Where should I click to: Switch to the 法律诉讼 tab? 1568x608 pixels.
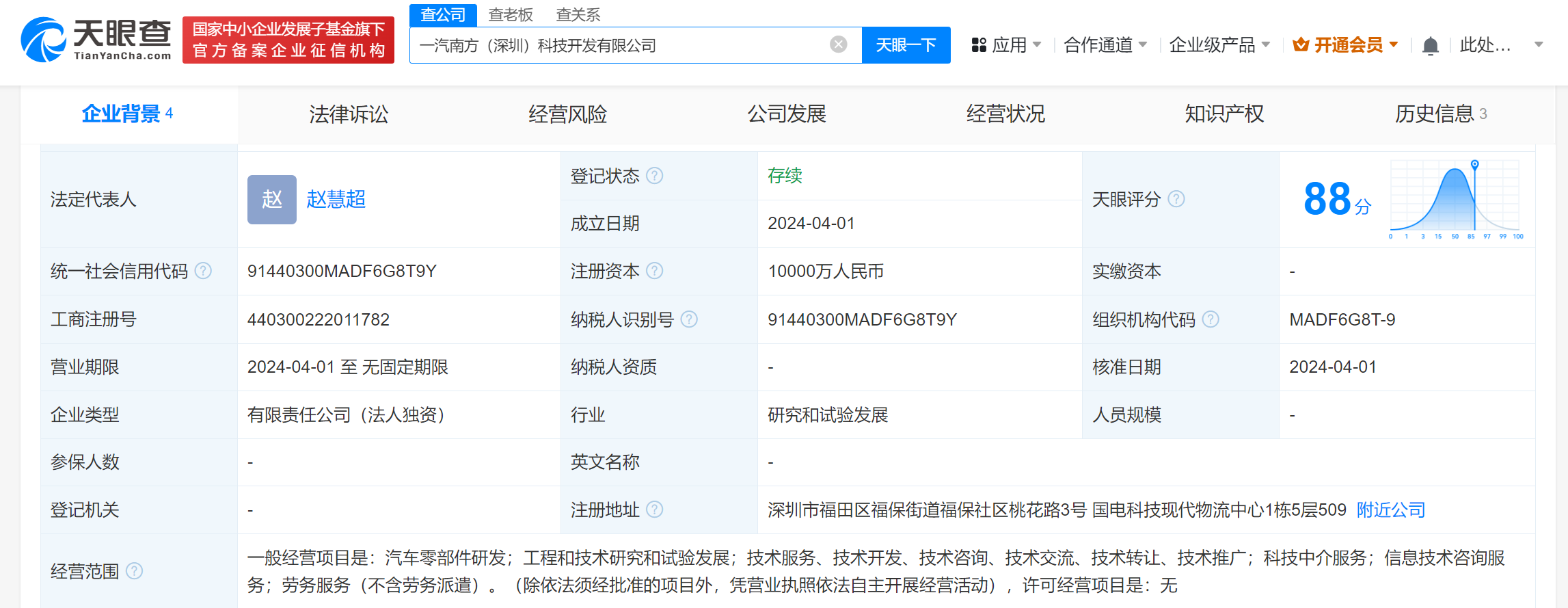(x=349, y=114)
